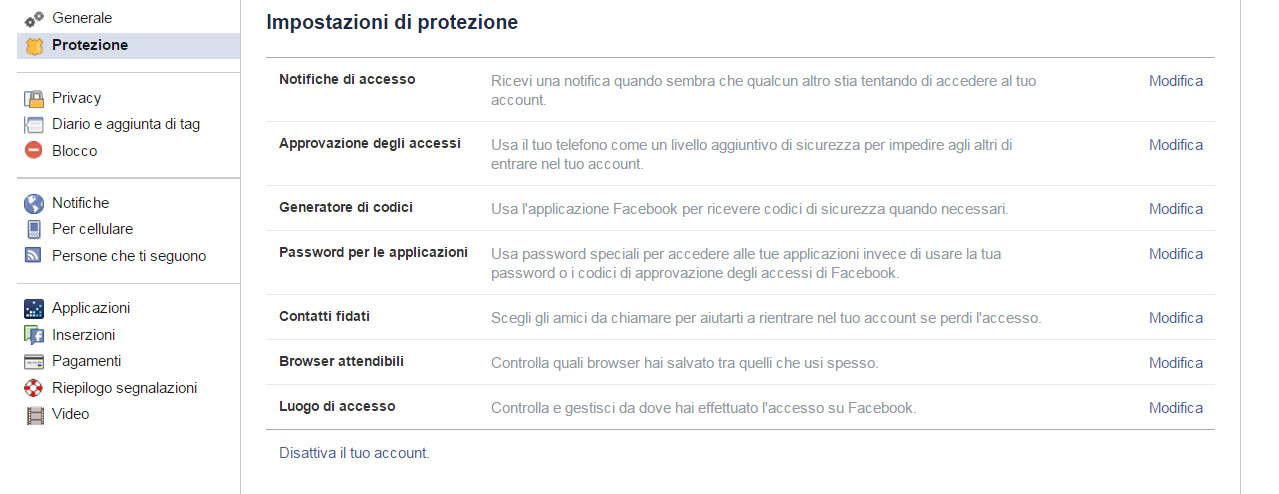Click the Per cellulare phone icon
The image size is (1279, 494).
34,229
